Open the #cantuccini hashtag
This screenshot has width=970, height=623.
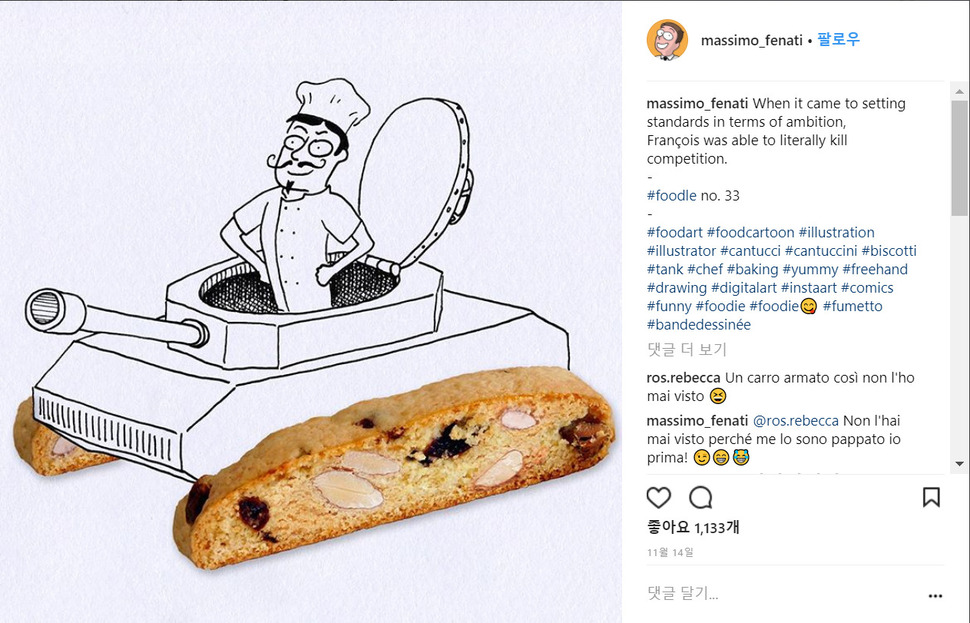[821, 251]
